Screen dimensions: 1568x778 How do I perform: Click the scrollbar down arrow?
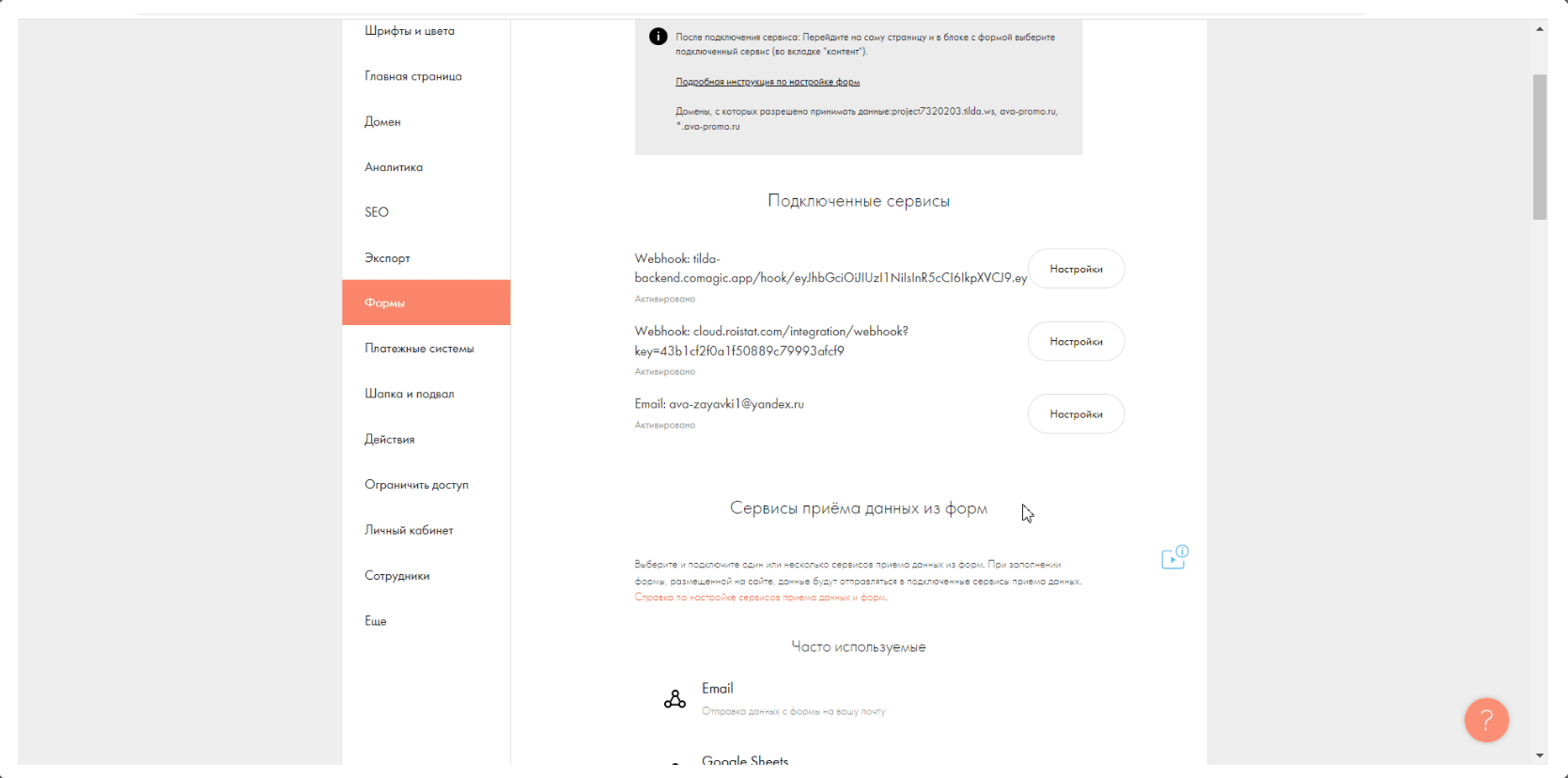[1540, 755]
